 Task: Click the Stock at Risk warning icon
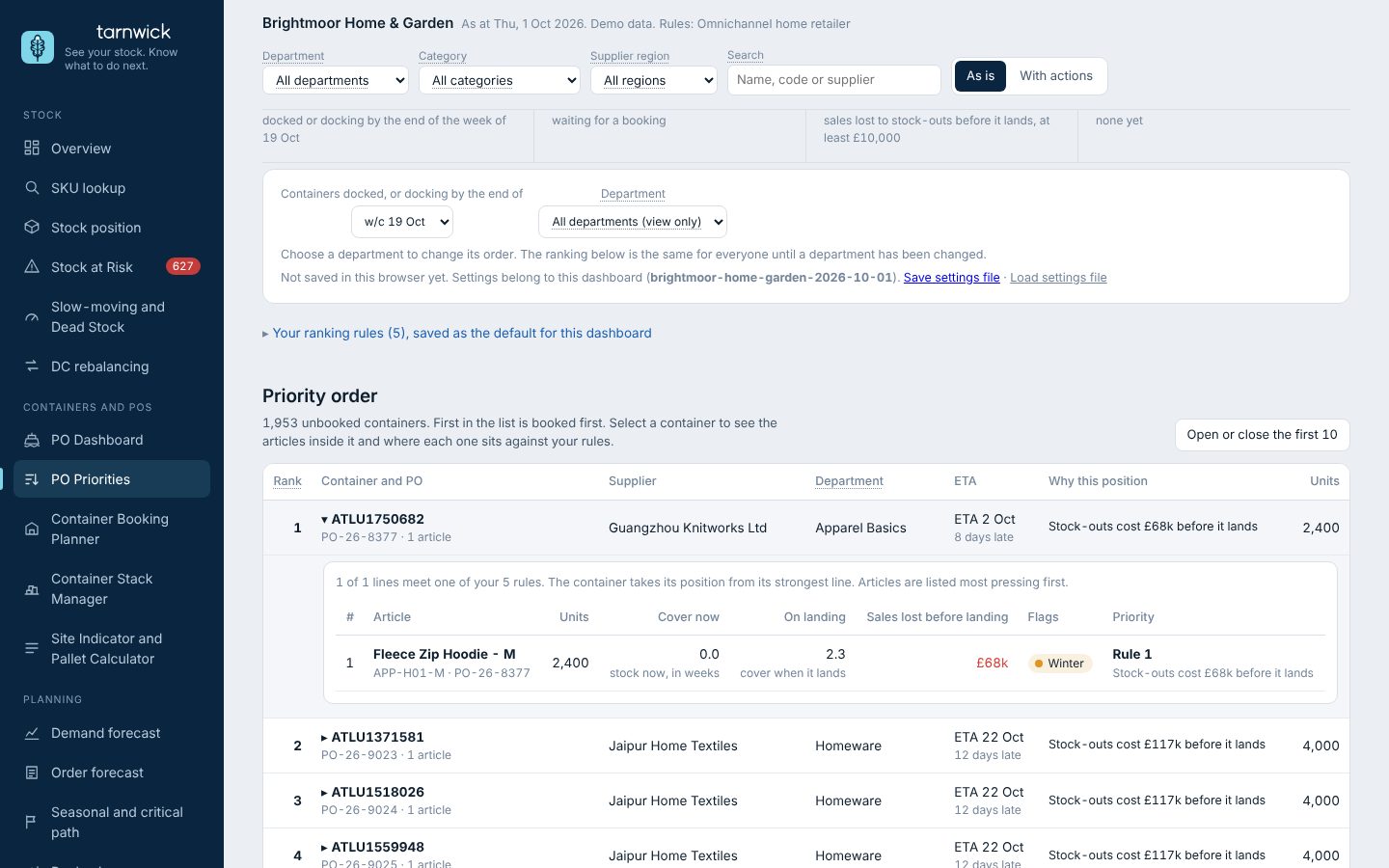[x=32, y=266]
